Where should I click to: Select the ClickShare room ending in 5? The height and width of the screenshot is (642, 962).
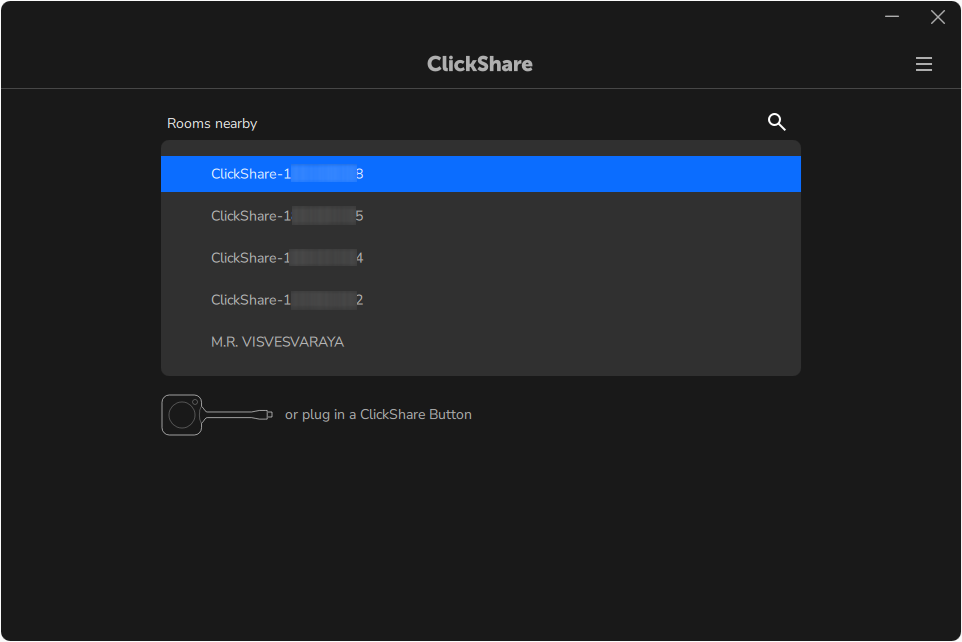point(480,216)
